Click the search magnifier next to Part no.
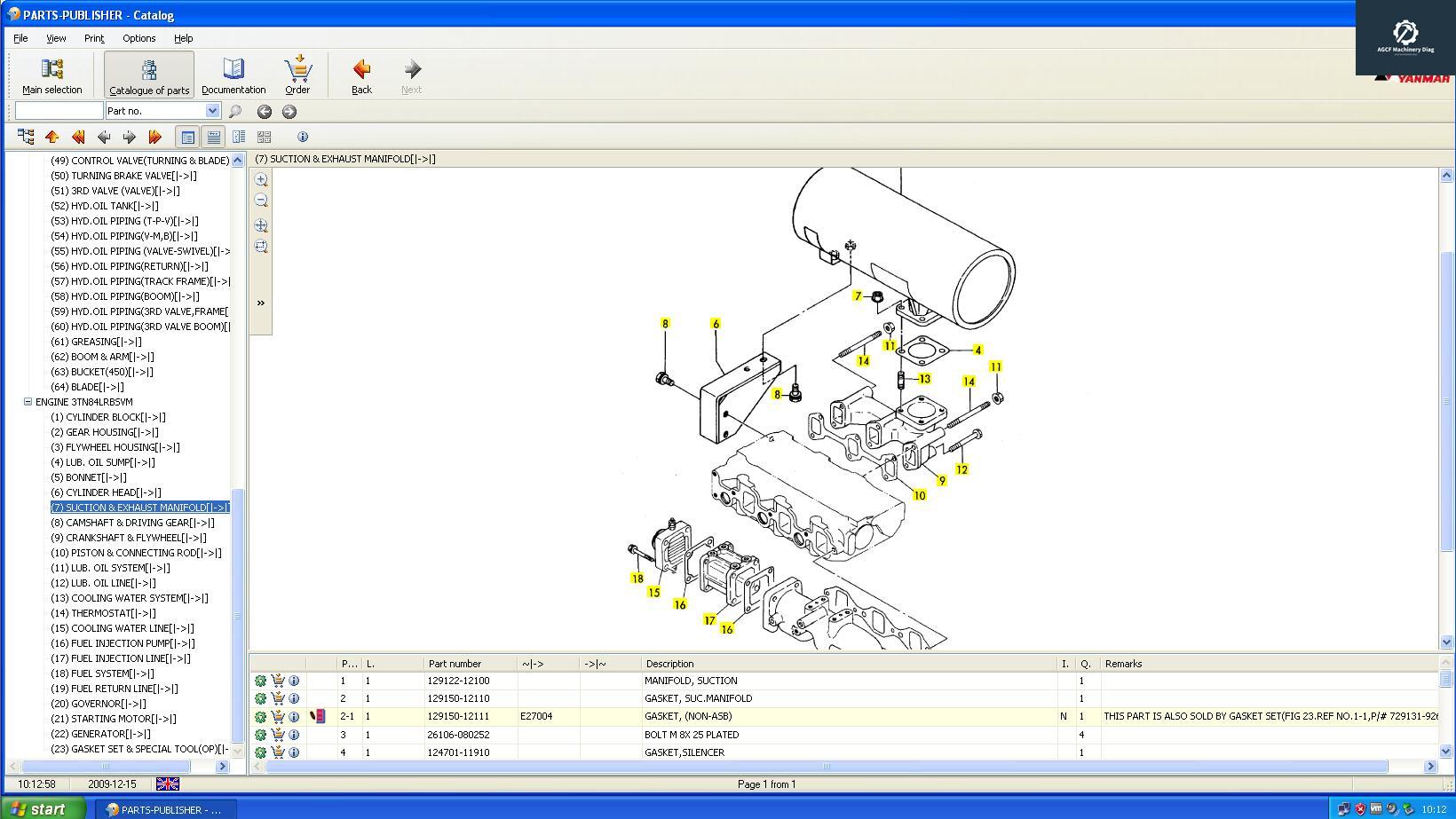Image resolution: width=1456 pixels, height=819 pixels. 235,112
